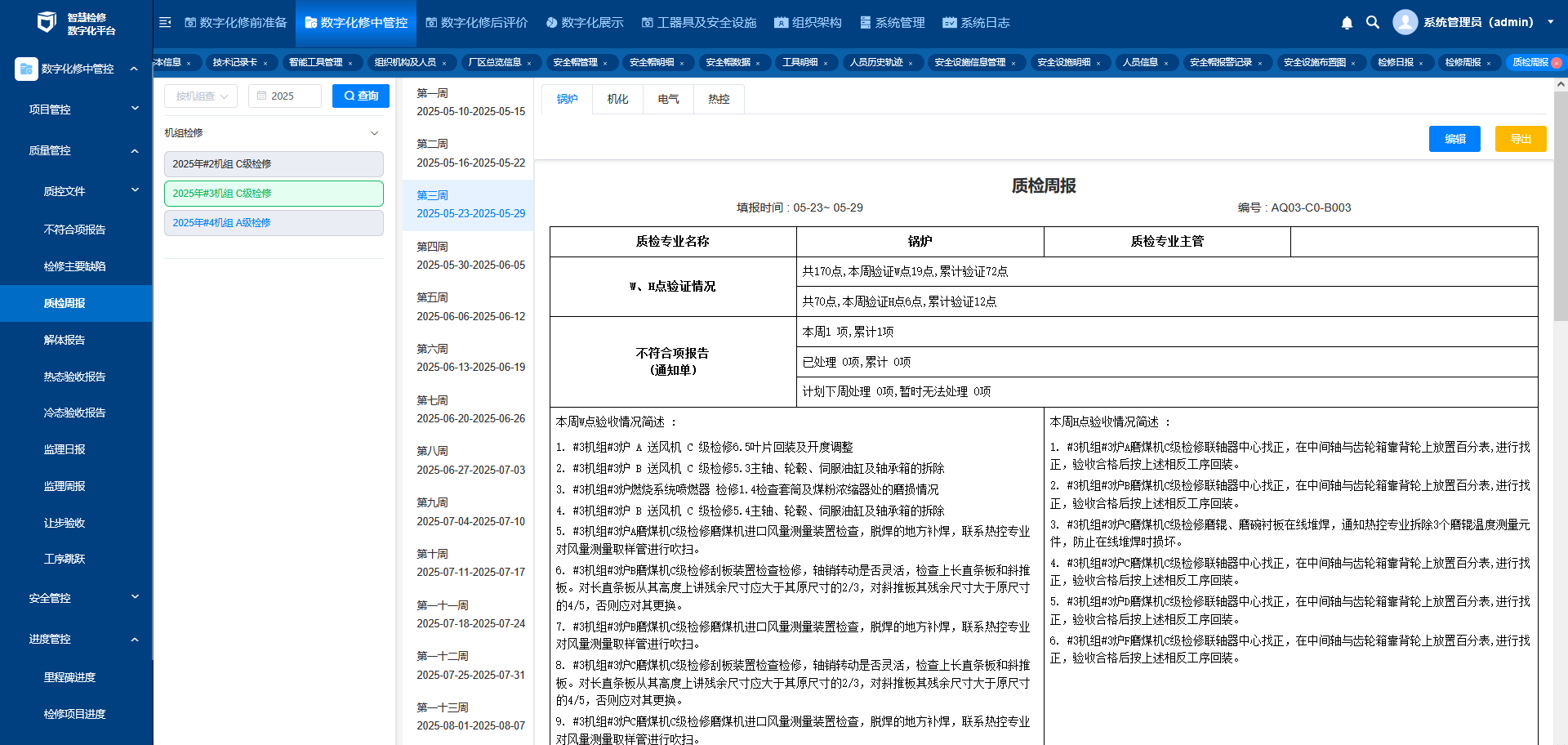This screenshot has height=745, width=1568.
Task: Click the search magnifier icon in header
Action: coord(1373,23)
